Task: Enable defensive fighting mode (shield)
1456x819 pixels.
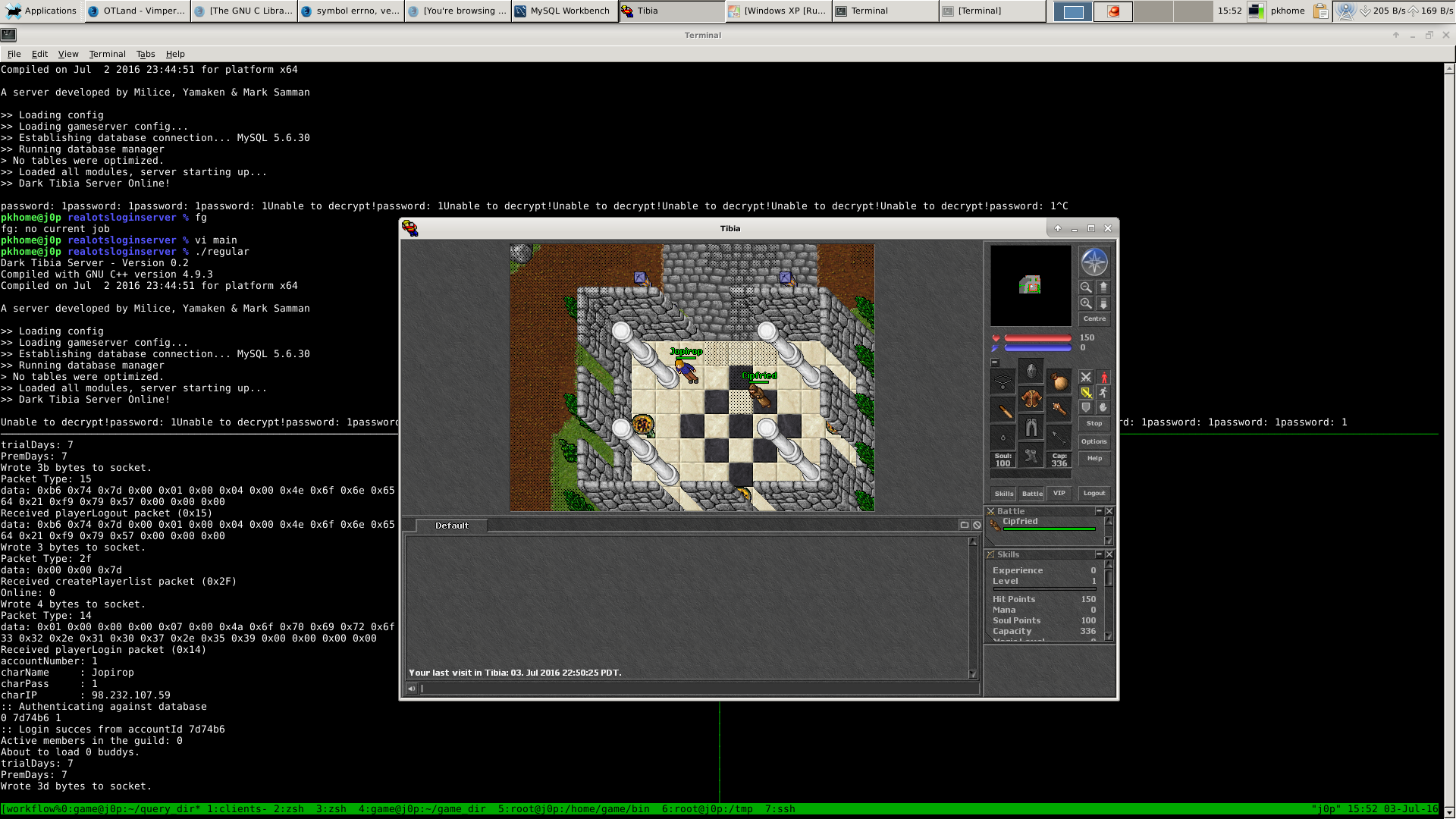Action: pos(1086,407)
